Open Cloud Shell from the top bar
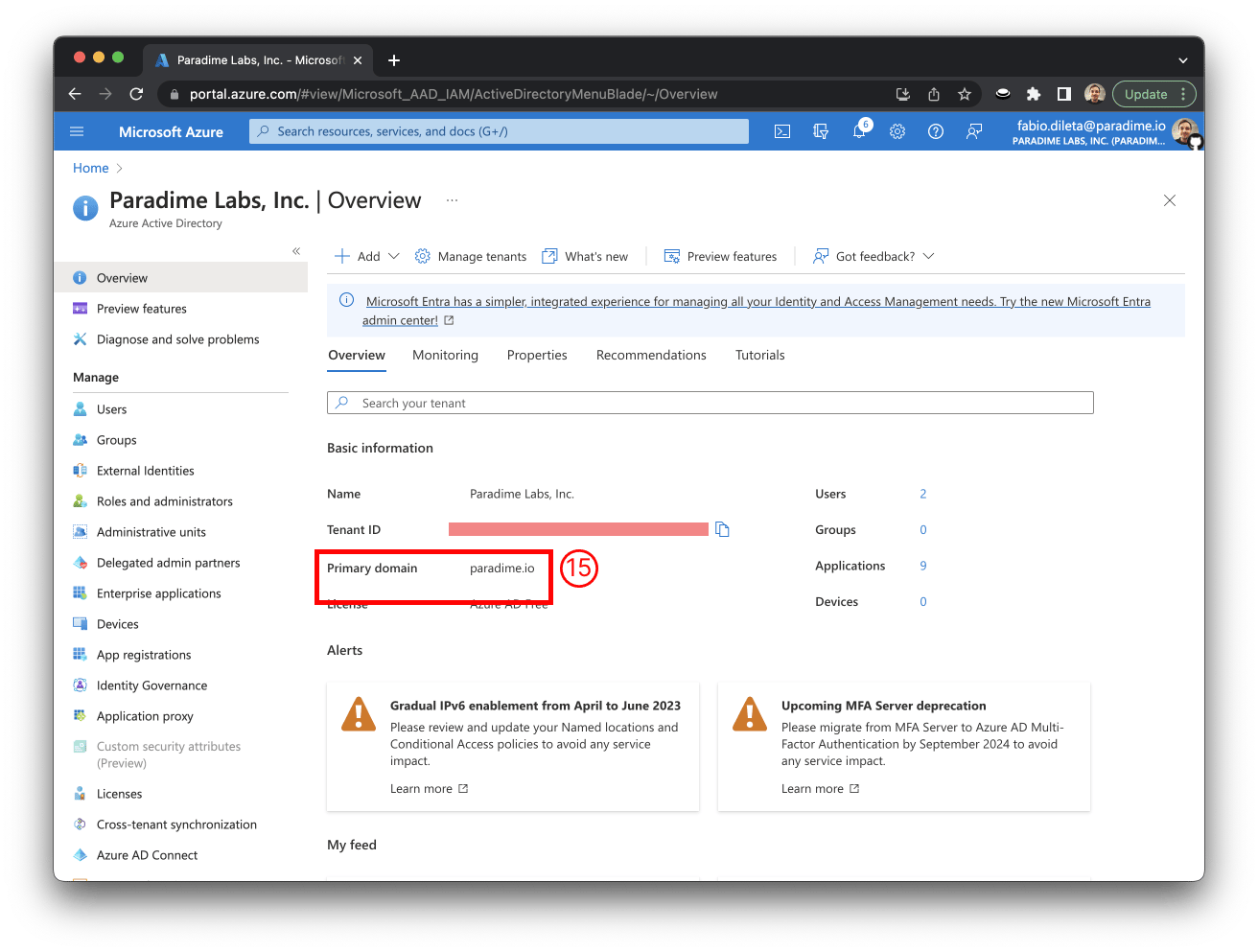 [782, 131]
